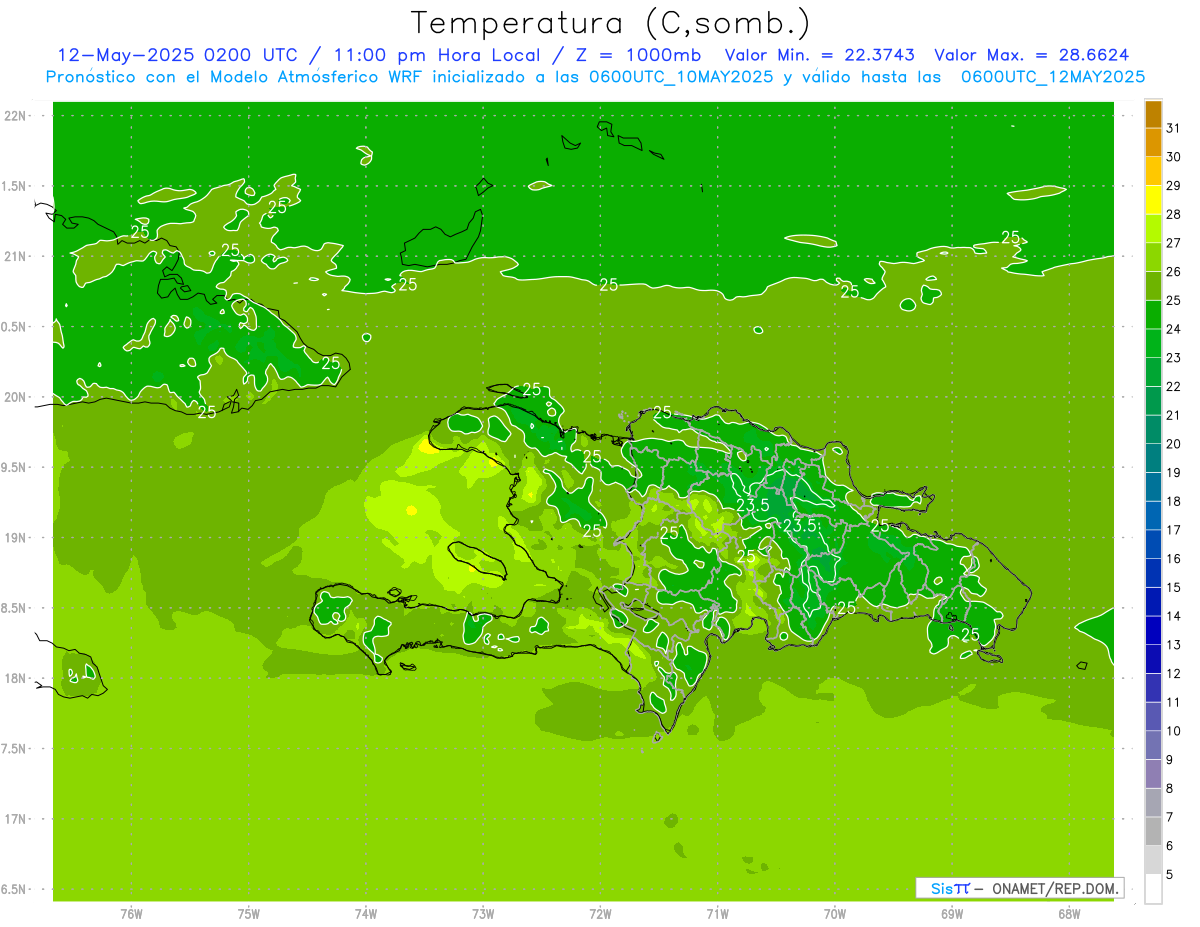This screenshot has width=1200, height=927.
Task: Click the "73W" longitude axis label
Action: click(483, 914)
